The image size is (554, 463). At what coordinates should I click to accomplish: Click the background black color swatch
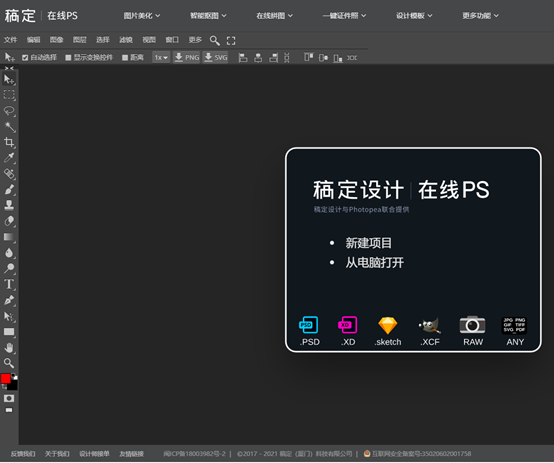tap(13, 386)
